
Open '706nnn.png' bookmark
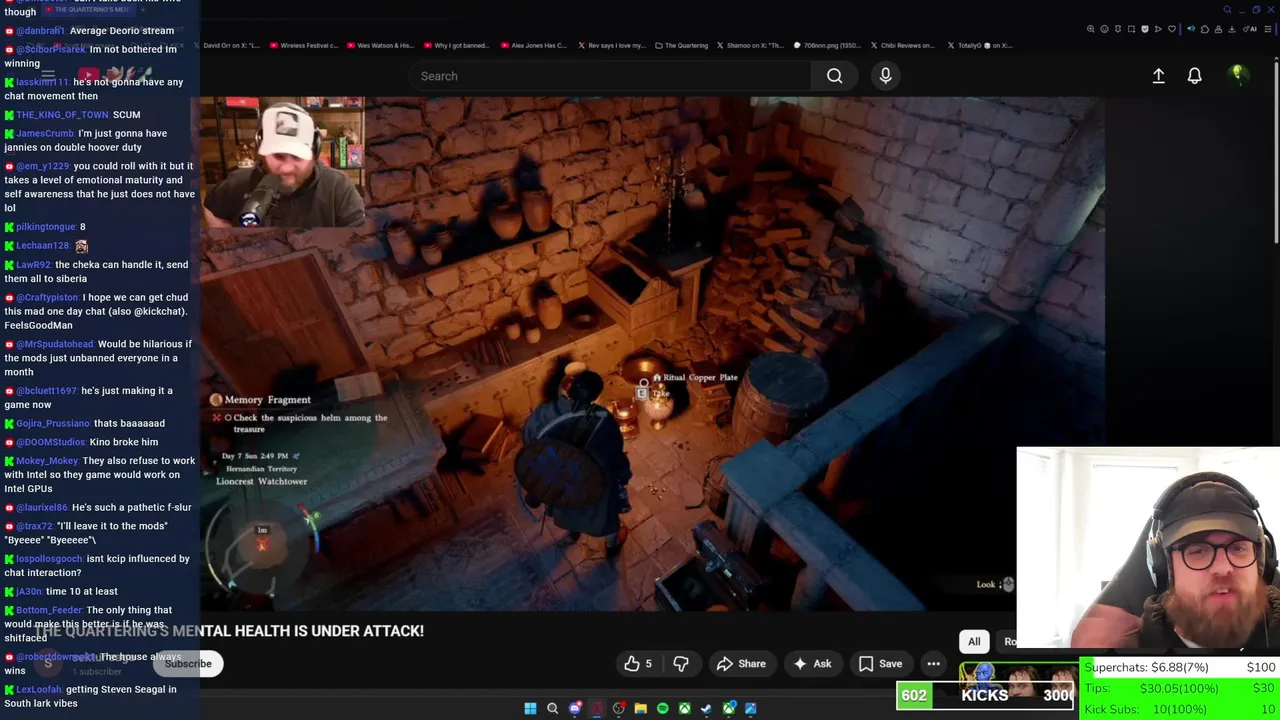(827, 45)
